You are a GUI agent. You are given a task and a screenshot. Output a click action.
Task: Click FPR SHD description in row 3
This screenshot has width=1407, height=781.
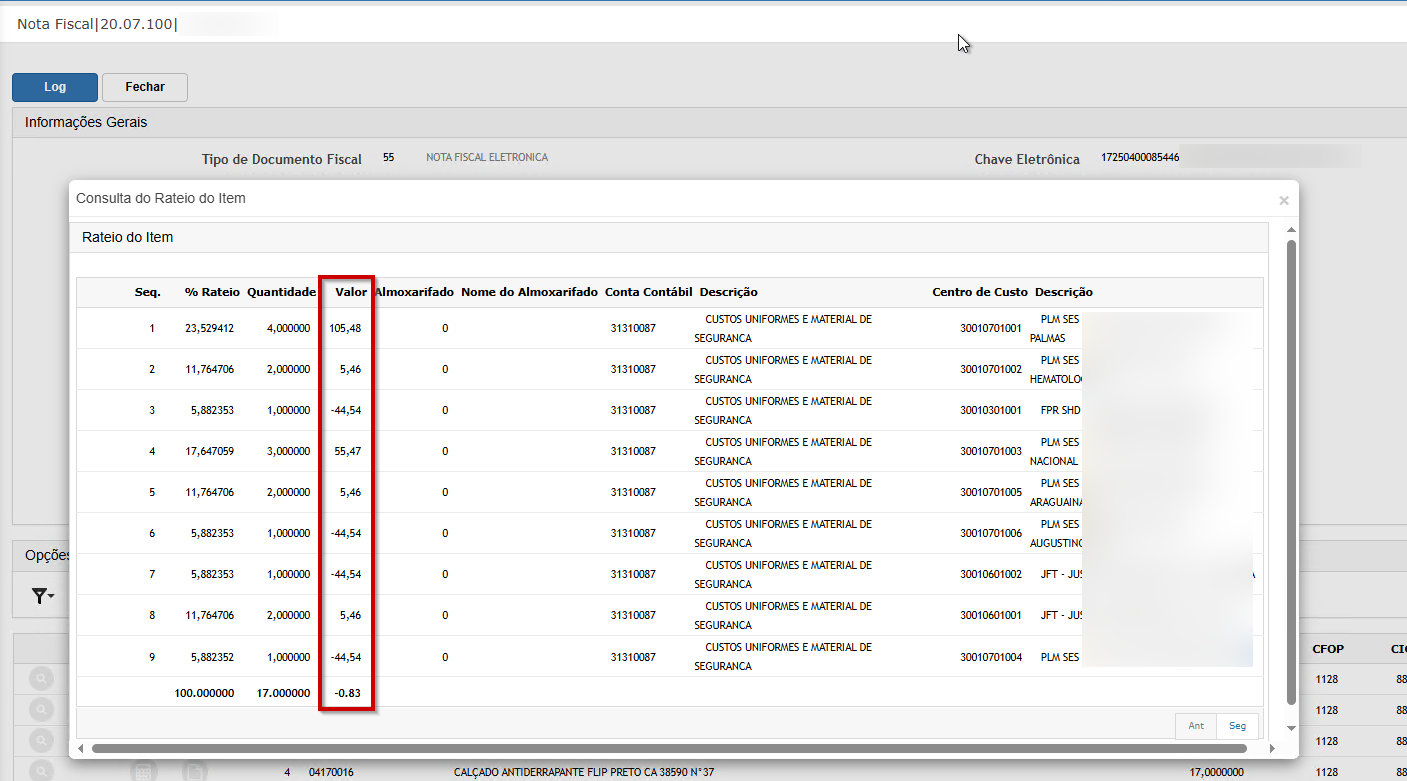1061,410
